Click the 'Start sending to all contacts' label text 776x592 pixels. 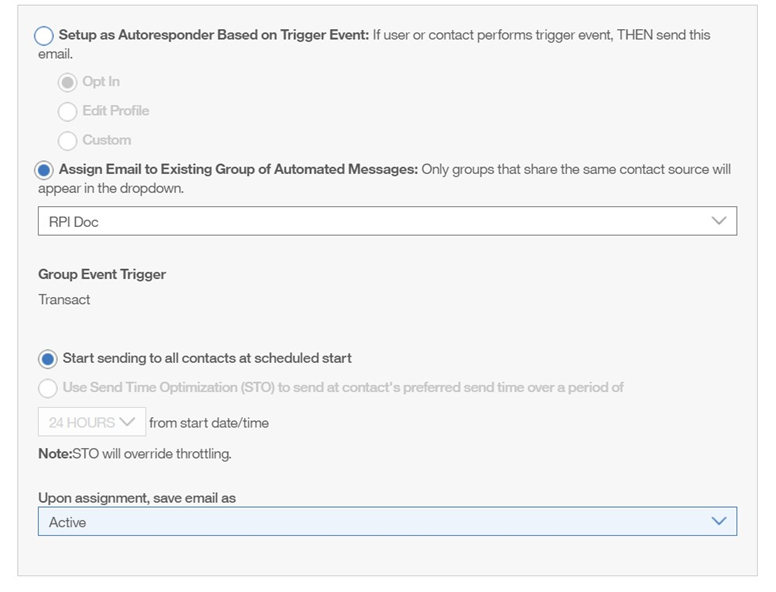207,358
